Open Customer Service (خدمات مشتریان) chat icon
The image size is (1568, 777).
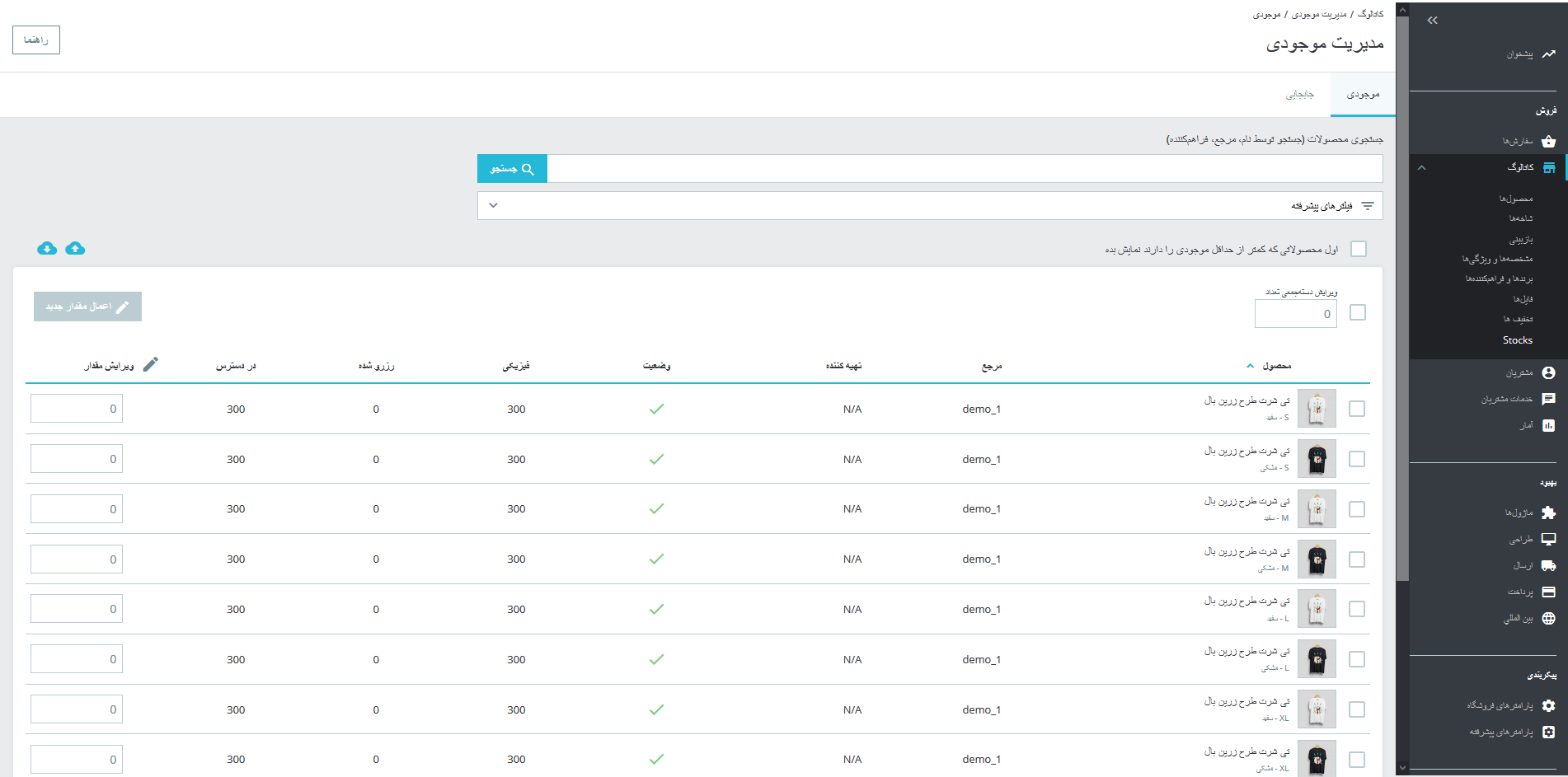click(x=1548, y=399)
